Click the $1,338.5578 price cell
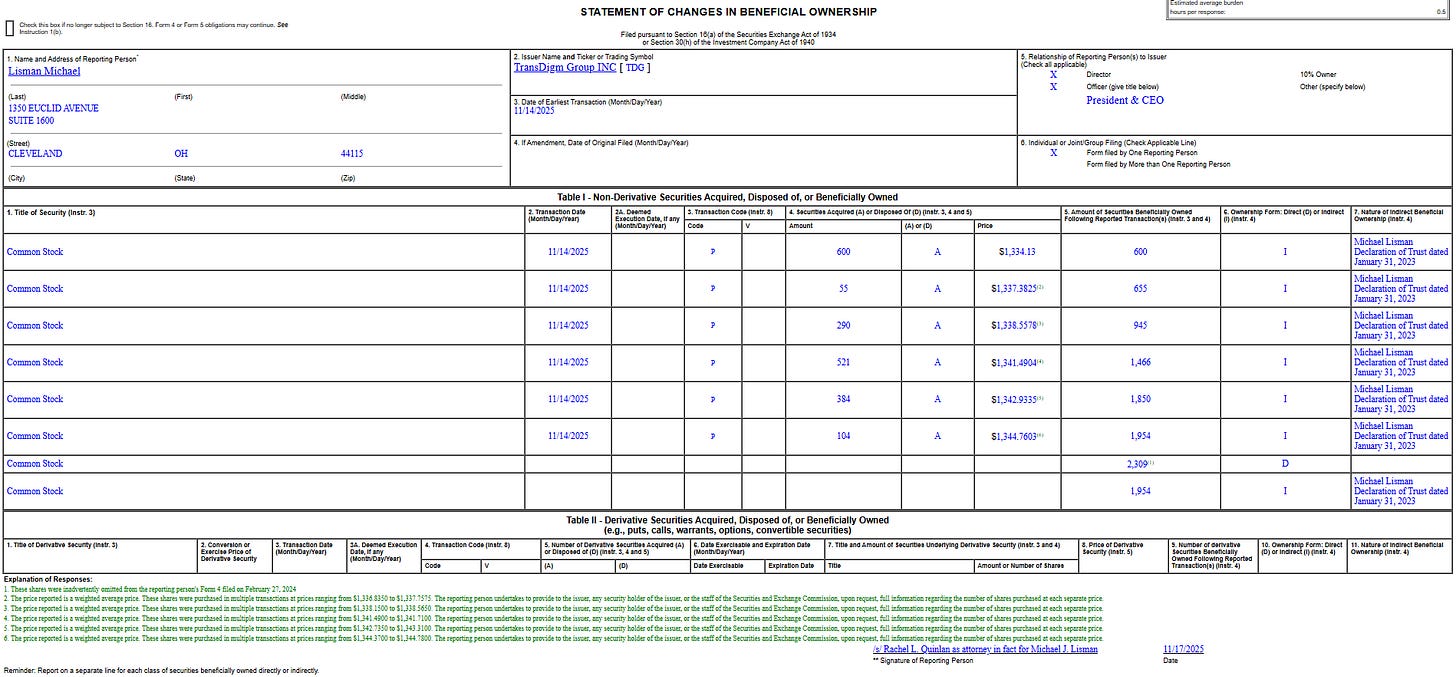This screenshot has height=677, width=1456. [1017, 326]
